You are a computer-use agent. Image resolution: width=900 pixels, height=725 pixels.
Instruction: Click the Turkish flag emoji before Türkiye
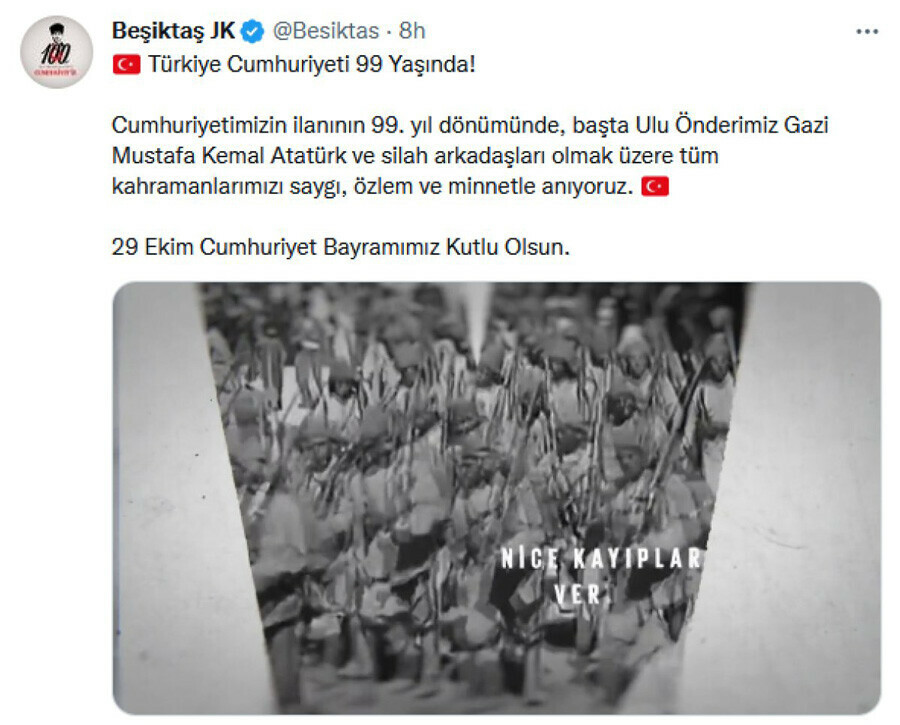(126, 64)
